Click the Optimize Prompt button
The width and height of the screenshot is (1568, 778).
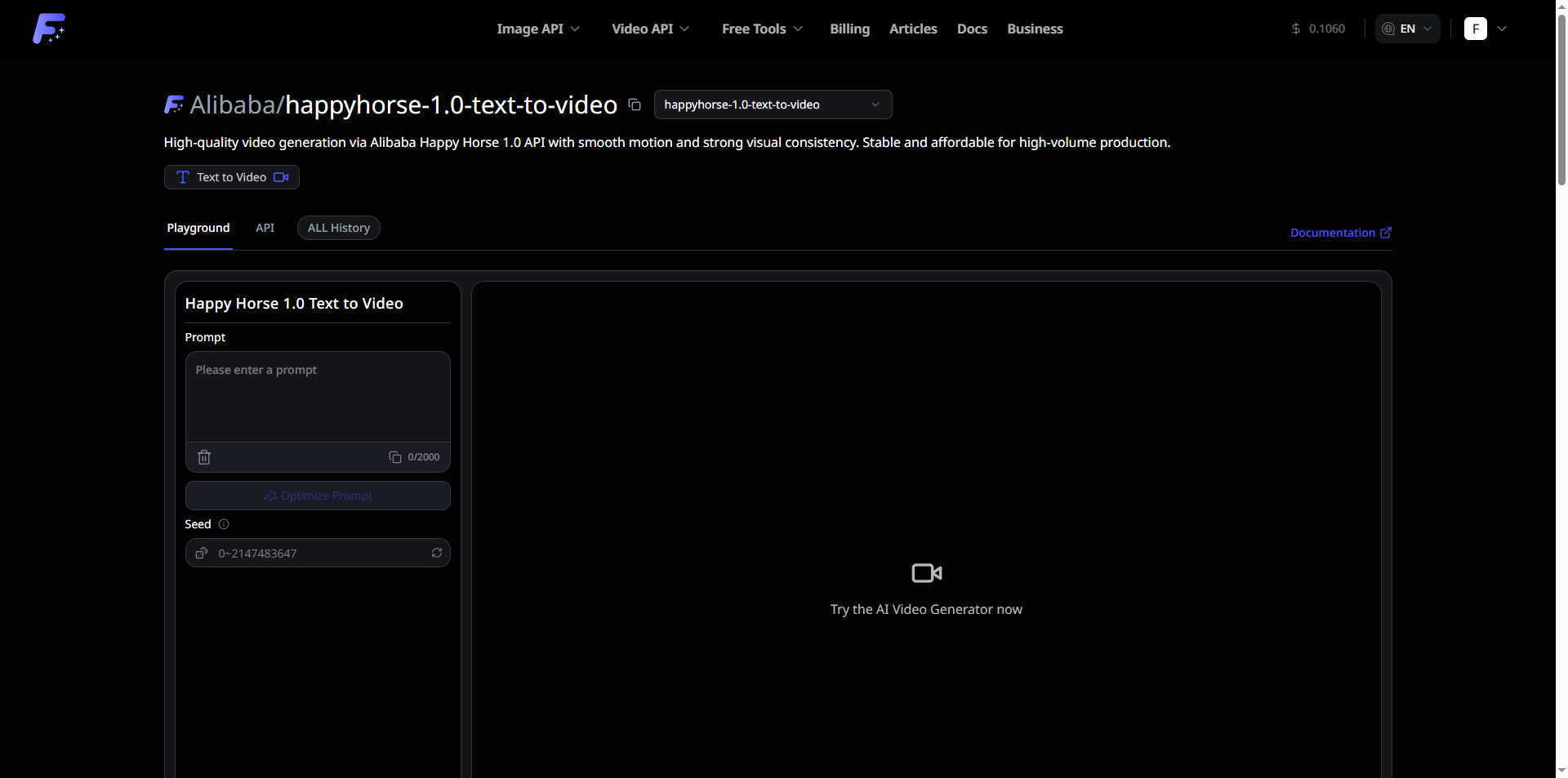[x=318, y=496]
